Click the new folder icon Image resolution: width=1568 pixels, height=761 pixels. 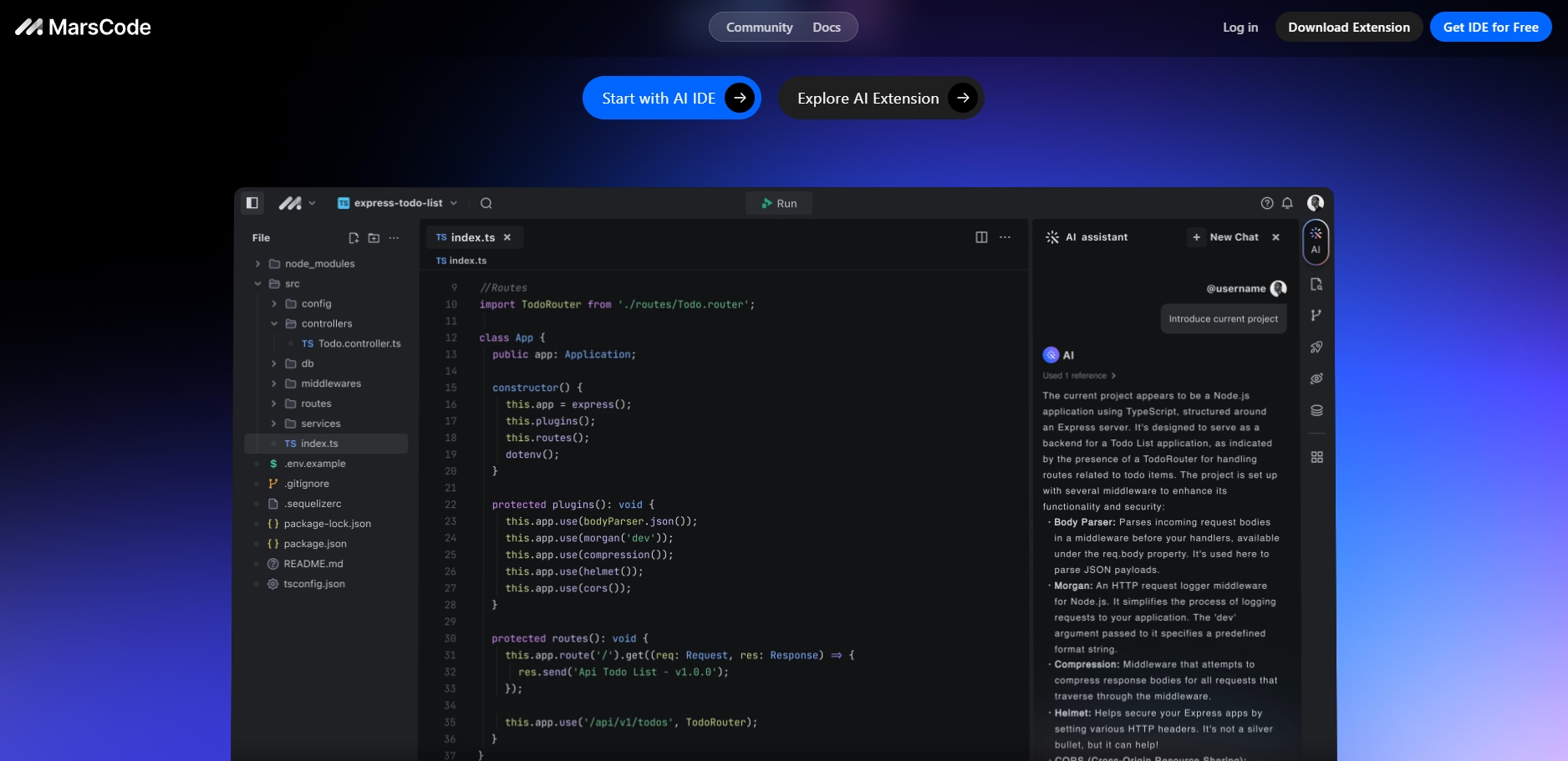(374, 238)
